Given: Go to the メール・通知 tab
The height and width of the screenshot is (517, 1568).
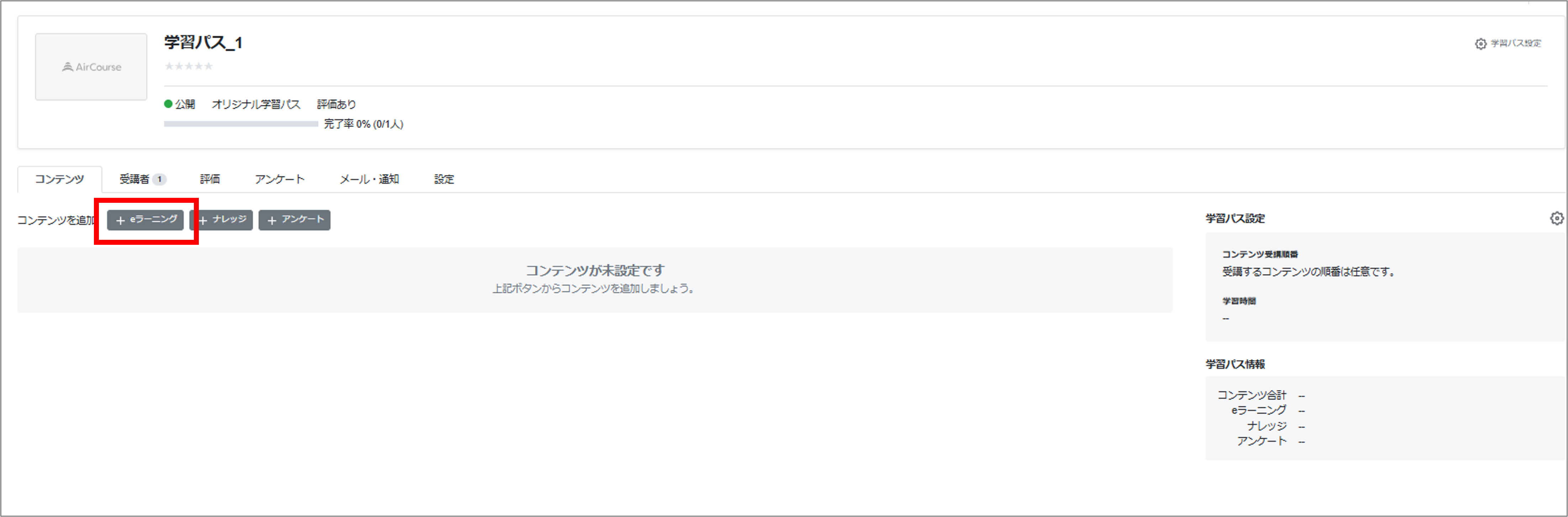Looking at the screenshot, I should click(x=369, y=179).
